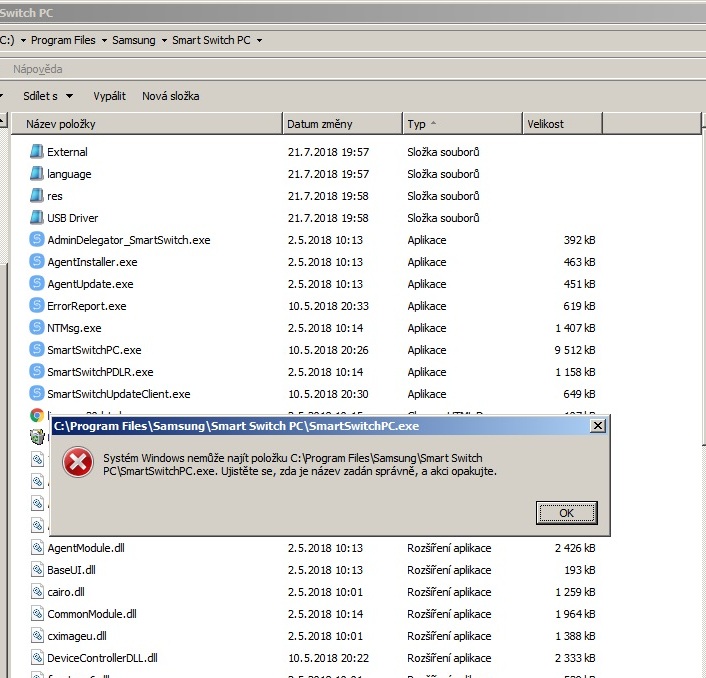Select the USB Driver folder name

pos(72,218)
